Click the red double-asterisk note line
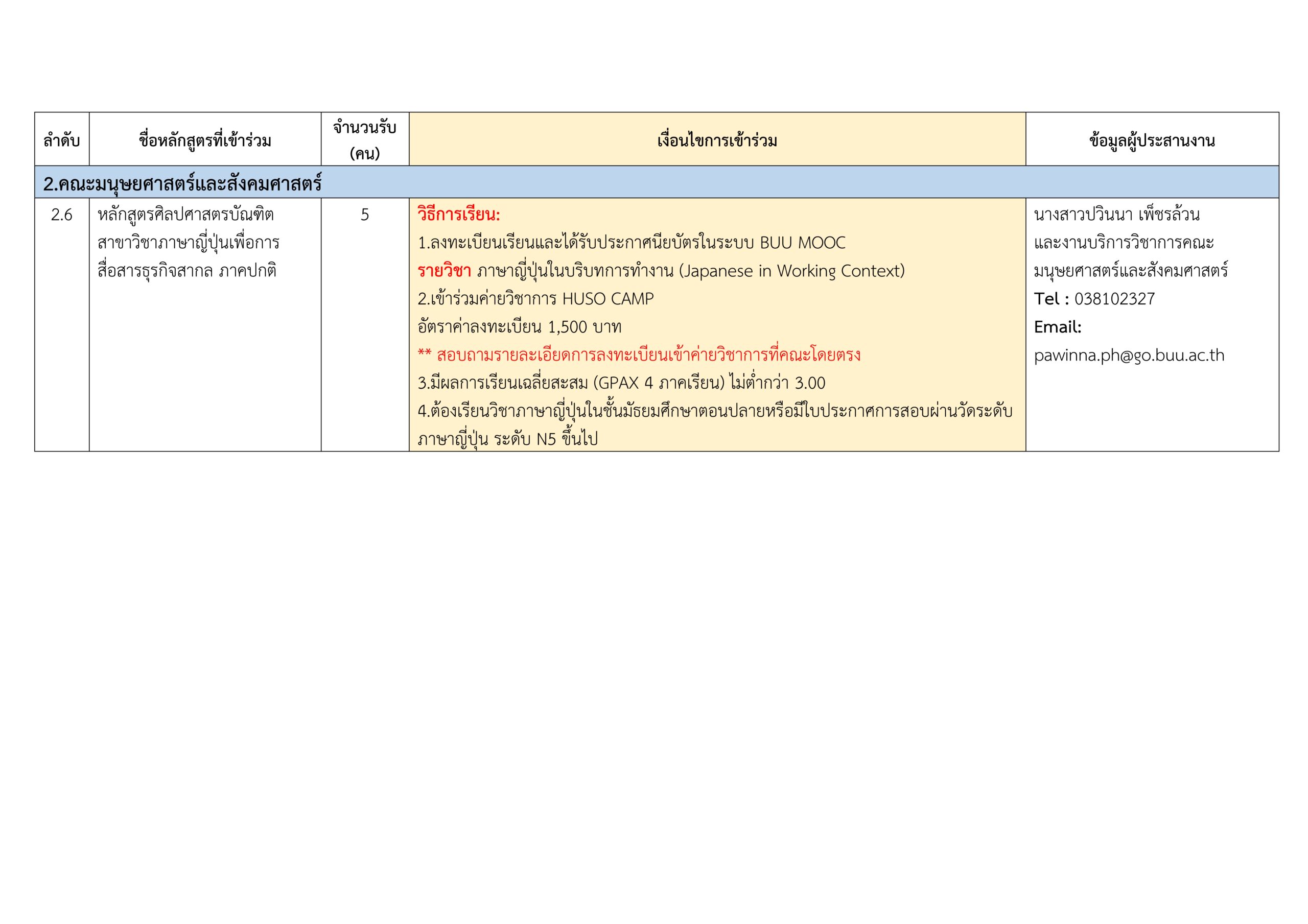Screen dimensions: 1308x924 tap(639, 356)
